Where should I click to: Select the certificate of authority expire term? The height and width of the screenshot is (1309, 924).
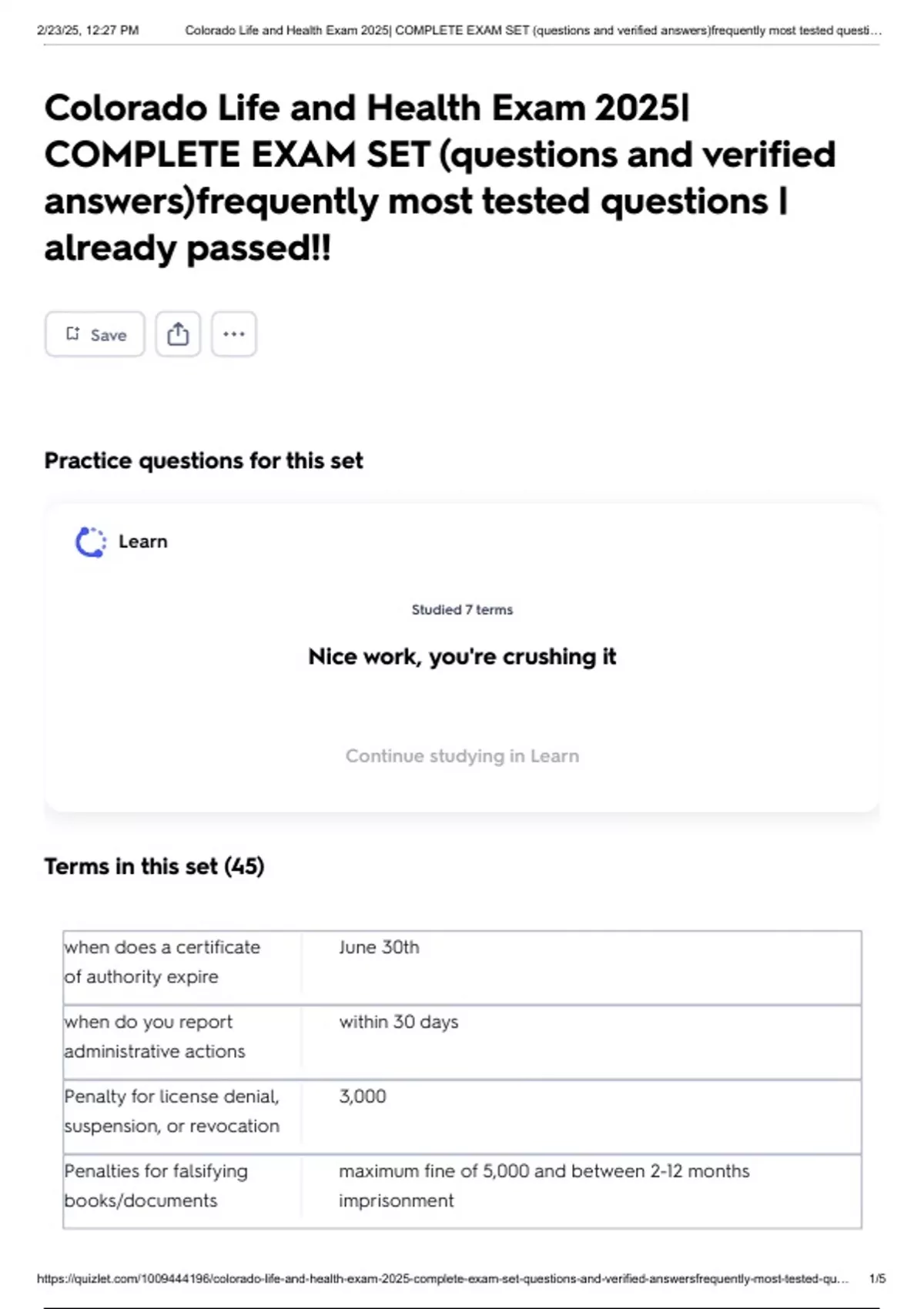coord(162,962)
